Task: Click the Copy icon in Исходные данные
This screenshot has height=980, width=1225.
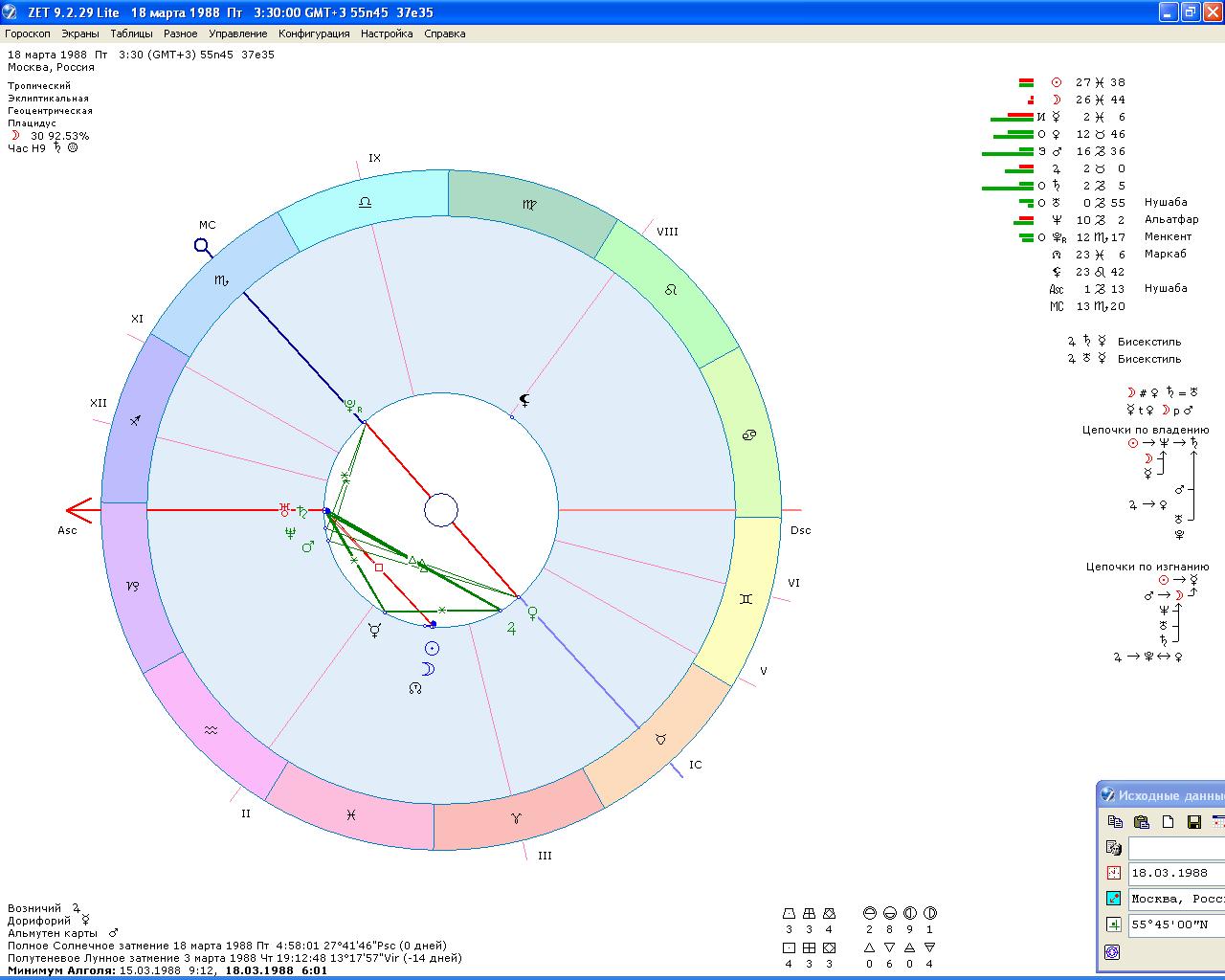Action: pos(1115,821)
